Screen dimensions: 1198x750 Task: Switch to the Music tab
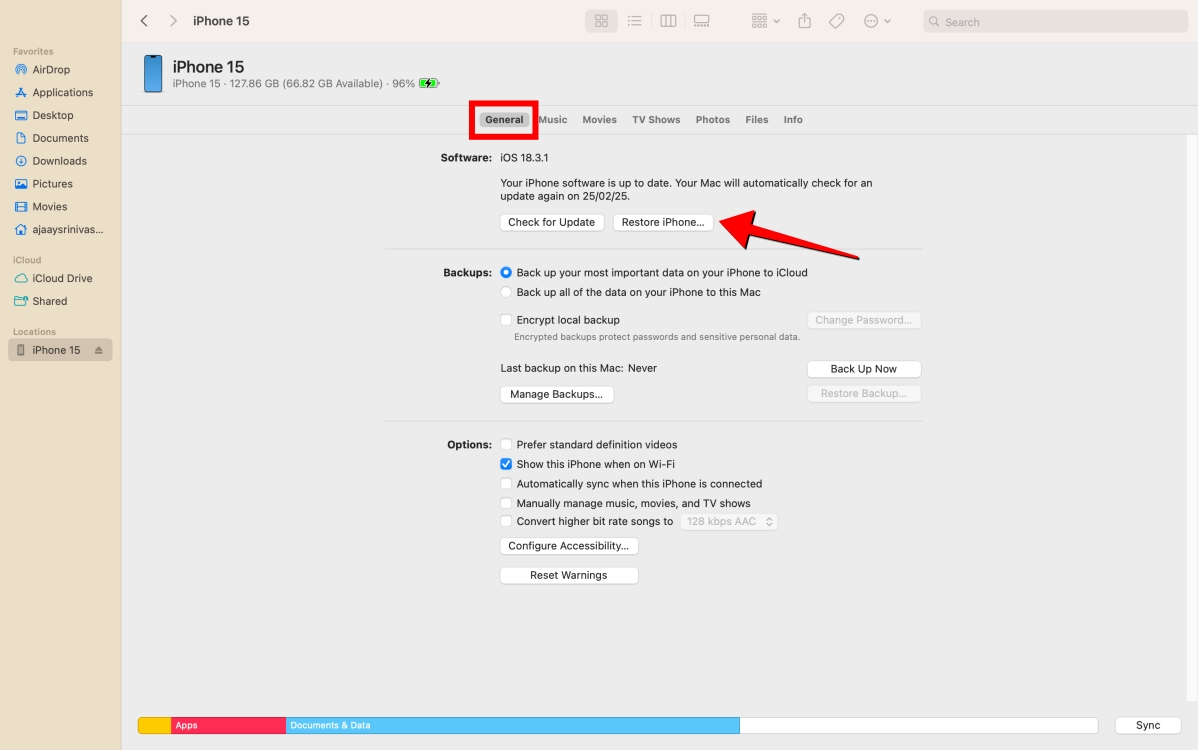[553, 120]
